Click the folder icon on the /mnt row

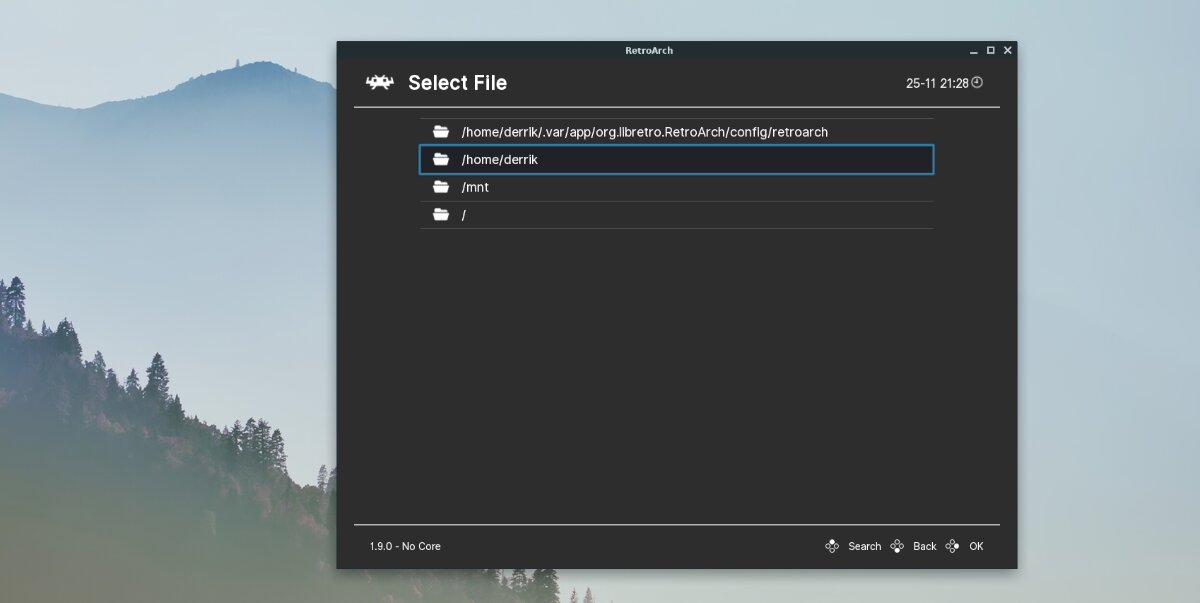pos(441,186)
